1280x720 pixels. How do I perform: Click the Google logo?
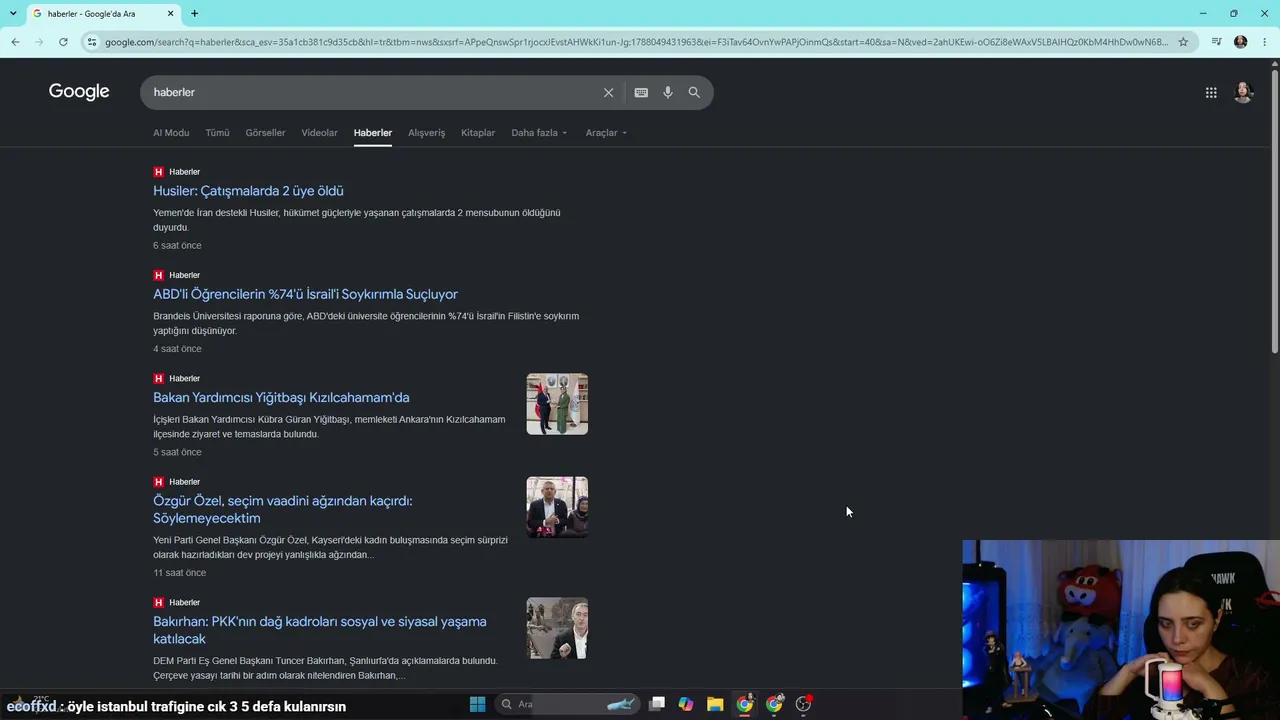pyautogui.click(x=79, y=92)
